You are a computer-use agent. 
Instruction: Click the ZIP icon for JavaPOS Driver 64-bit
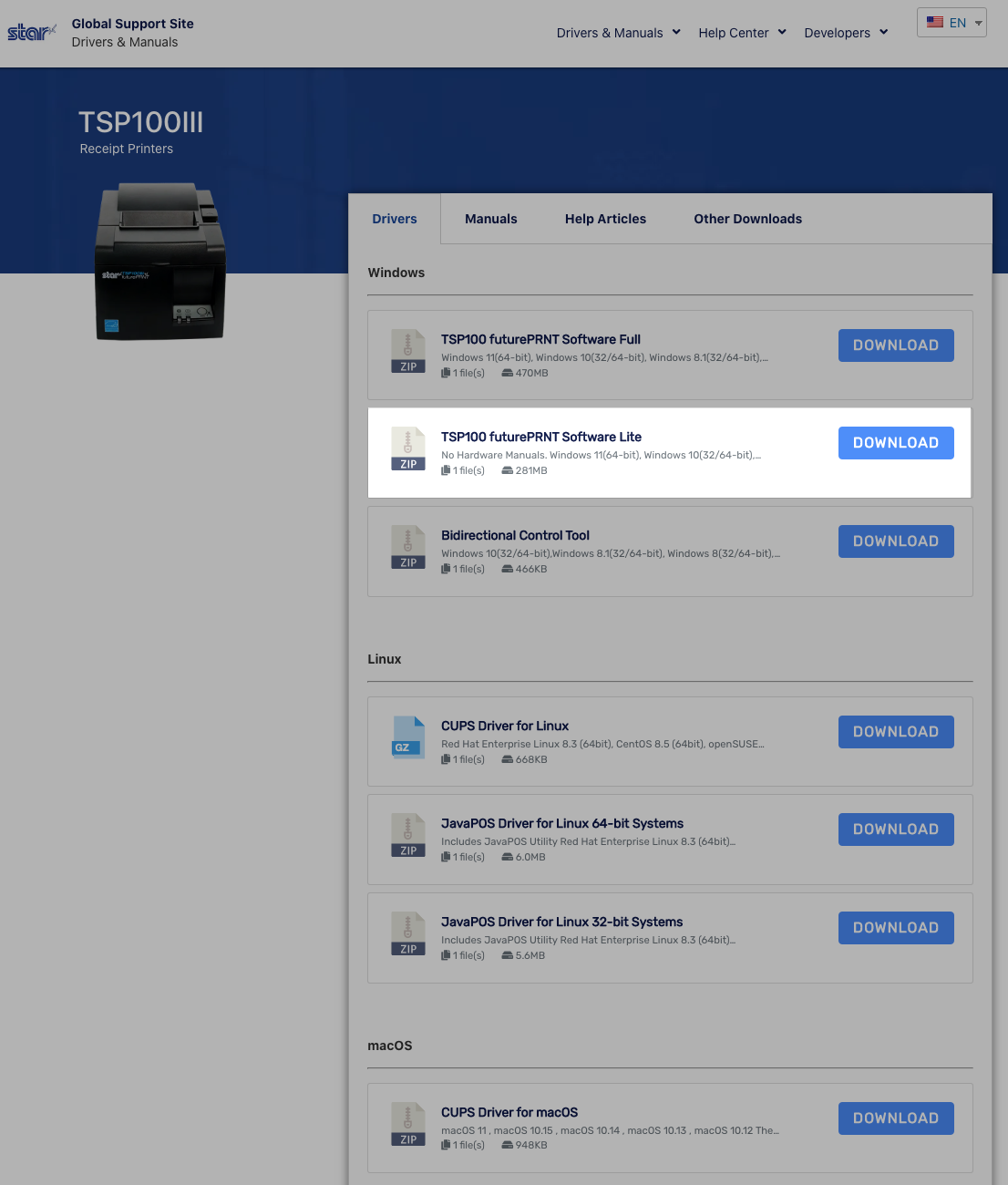(407, 835)
